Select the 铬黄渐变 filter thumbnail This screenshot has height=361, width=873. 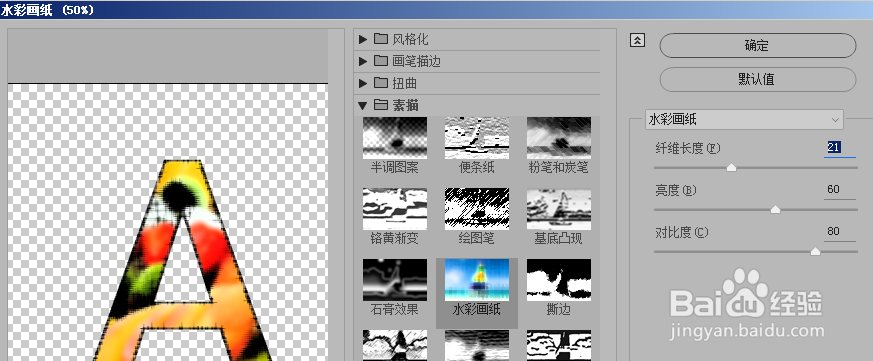(395, 209)
